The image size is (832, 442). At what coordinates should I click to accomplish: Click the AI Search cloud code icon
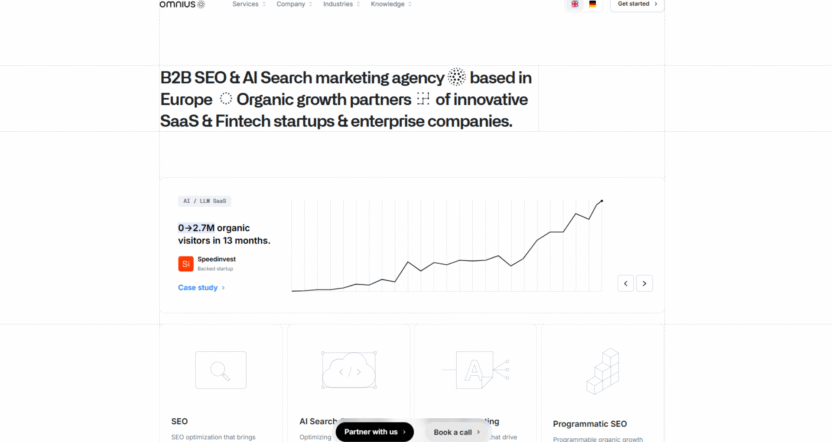click(348, 370)
